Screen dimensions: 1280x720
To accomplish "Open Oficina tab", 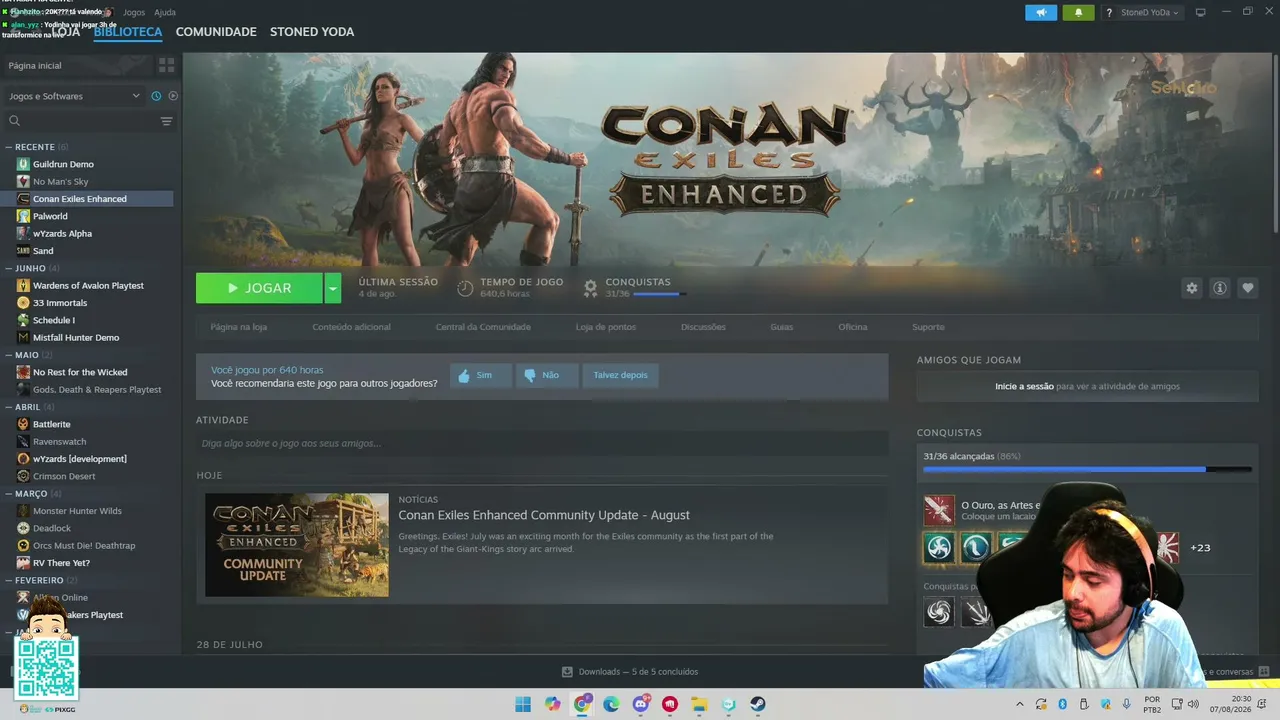I will click(x=853, y=327).
